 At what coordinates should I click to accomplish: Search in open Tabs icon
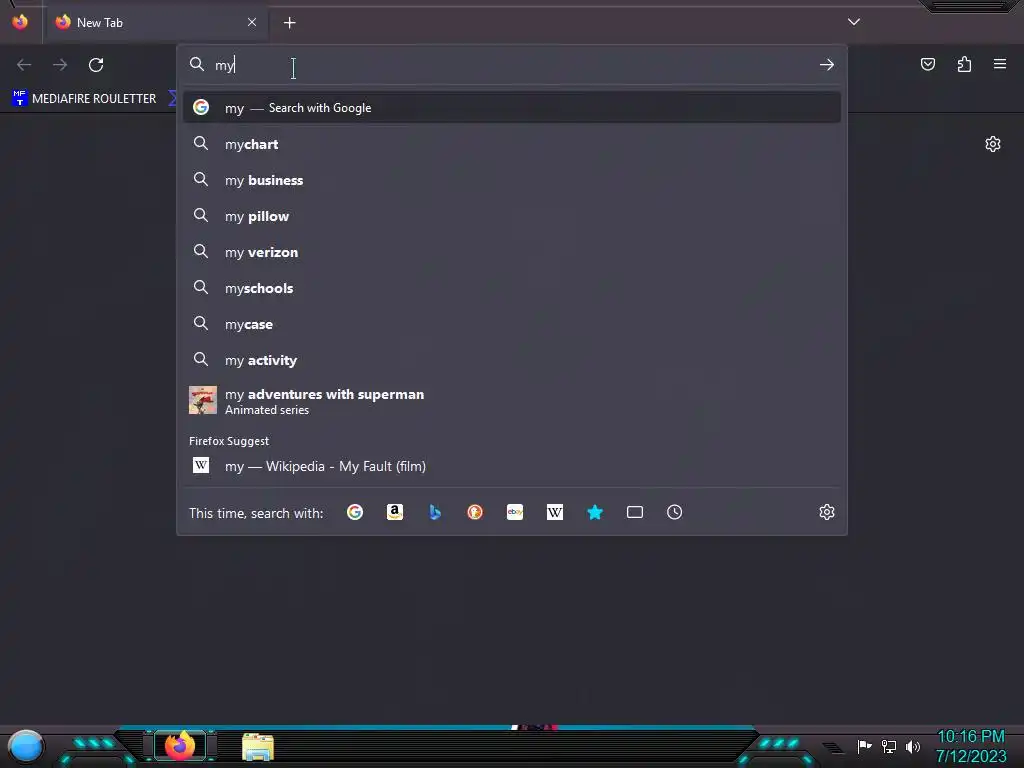point(635,512)
